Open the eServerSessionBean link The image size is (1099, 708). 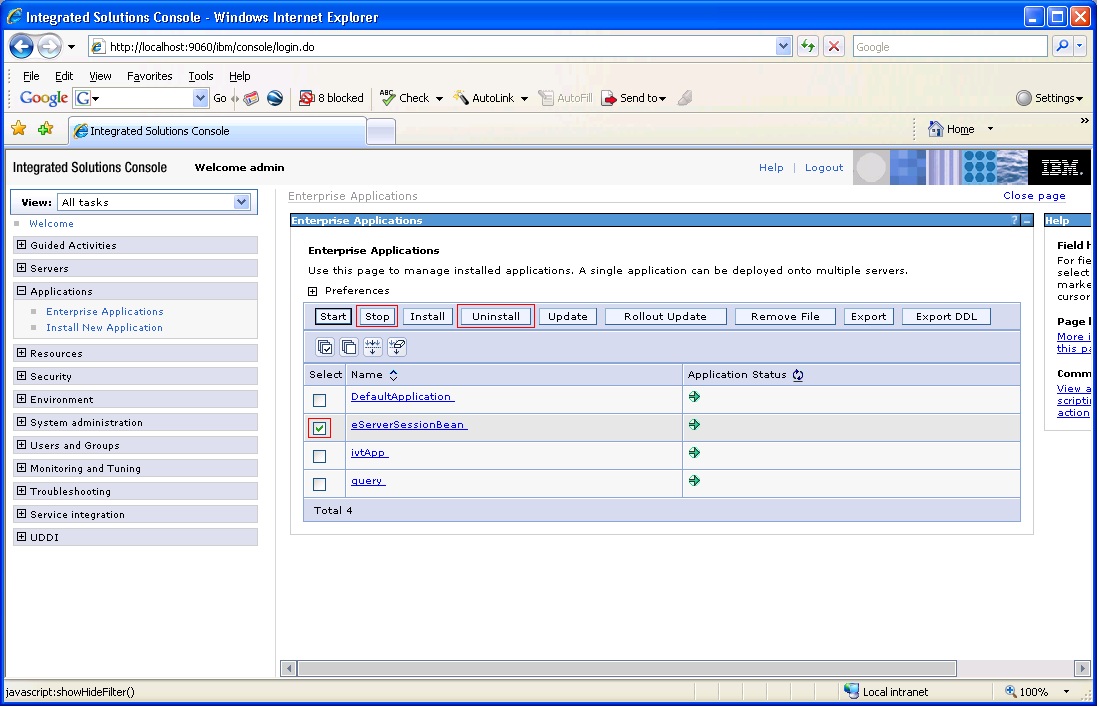[x=409, y=425]
